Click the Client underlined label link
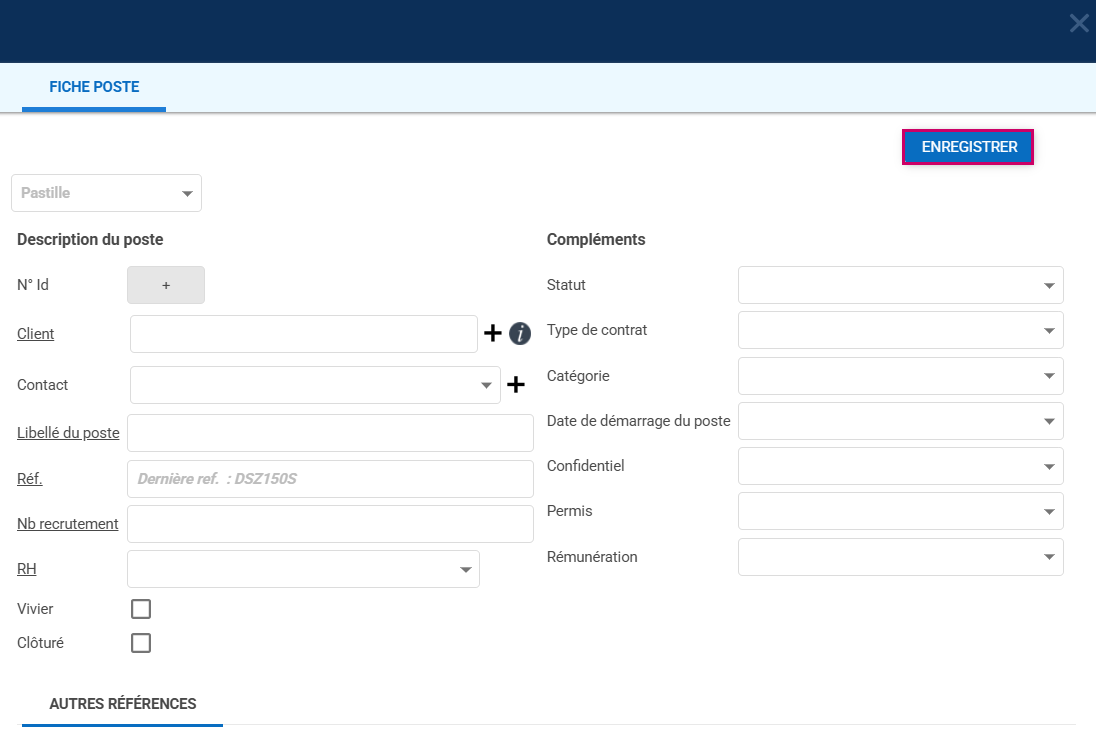The width and height of the screenshot is (1096, 747). click(36, 334)
